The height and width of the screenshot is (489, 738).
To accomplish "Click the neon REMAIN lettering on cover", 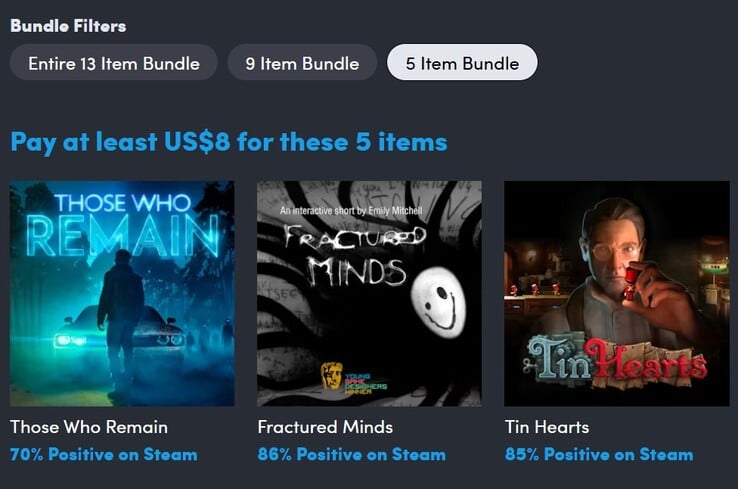I will tap(122, 235).
